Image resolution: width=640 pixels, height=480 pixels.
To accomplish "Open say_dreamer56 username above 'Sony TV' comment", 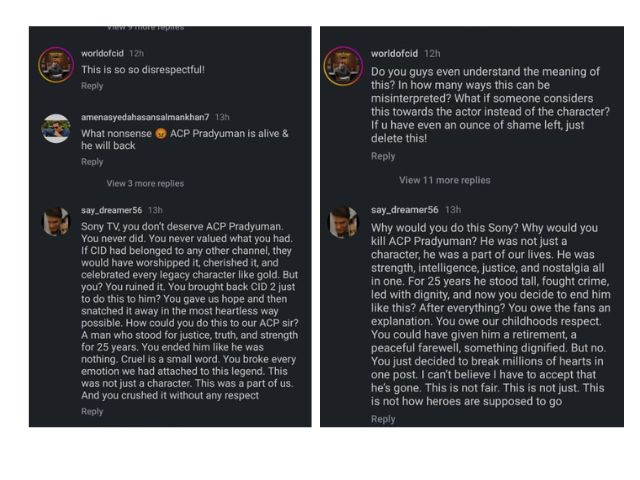I will 111,210.
